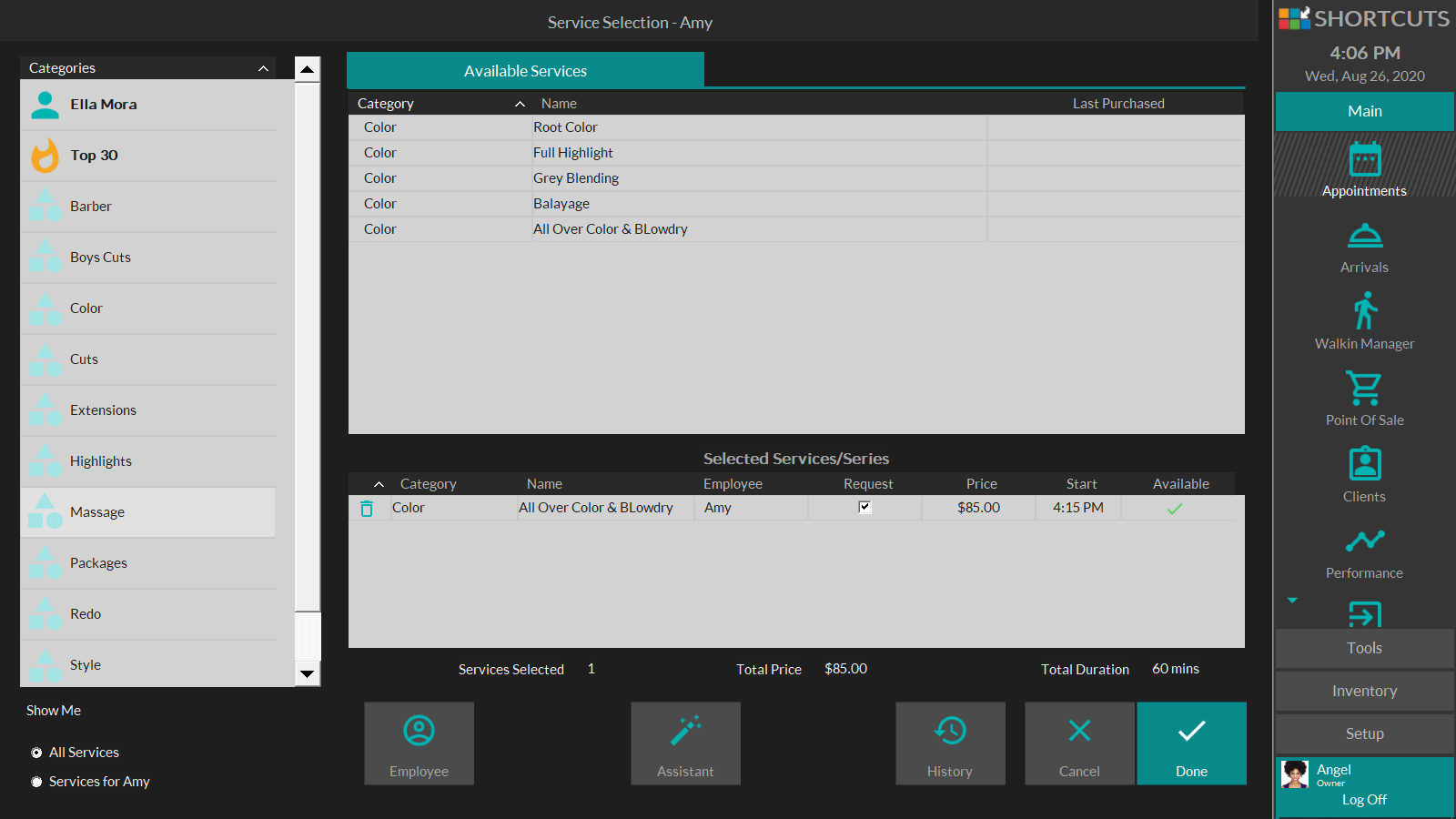Select All Over Color & BLowdry in Available Services

coord(796,229)
